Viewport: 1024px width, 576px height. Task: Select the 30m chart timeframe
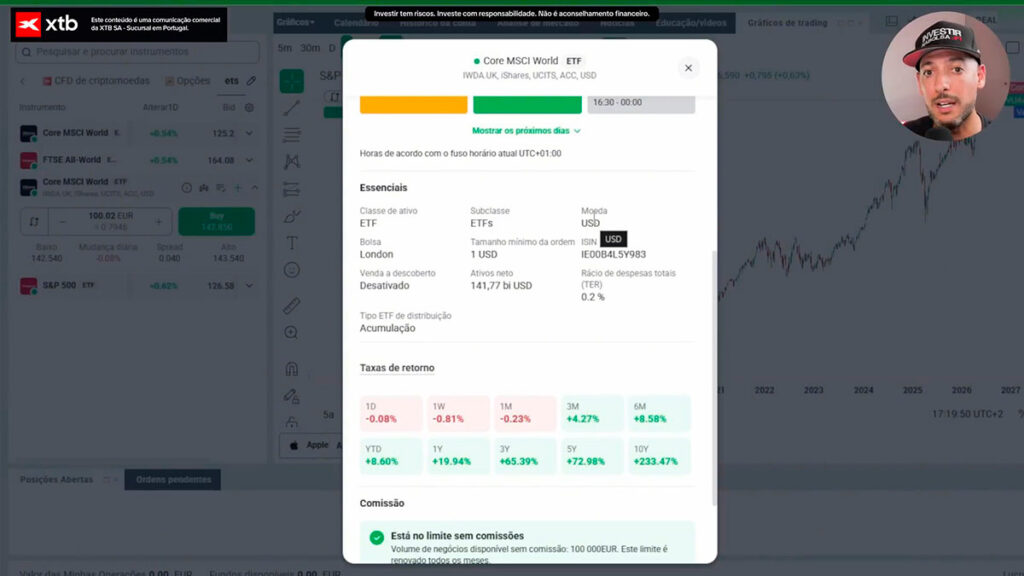pyautogui.click(x=310, y=48)
